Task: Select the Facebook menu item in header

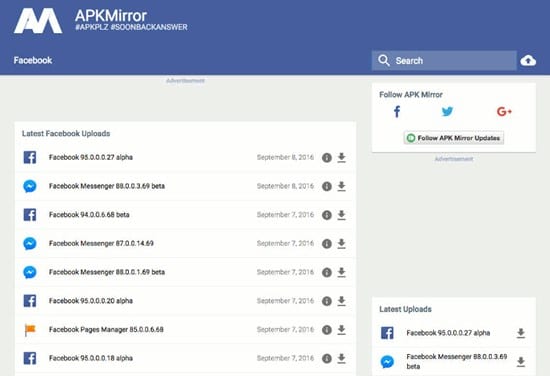Action: point(33,60)
